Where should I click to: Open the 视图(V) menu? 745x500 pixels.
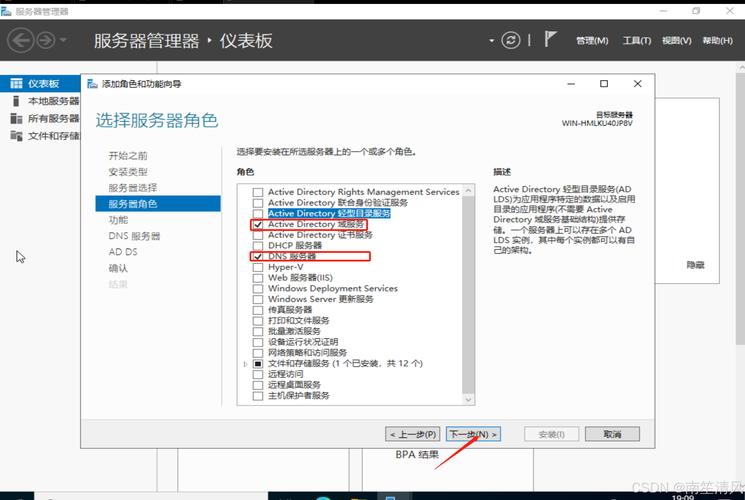click(x=677, y=41)
